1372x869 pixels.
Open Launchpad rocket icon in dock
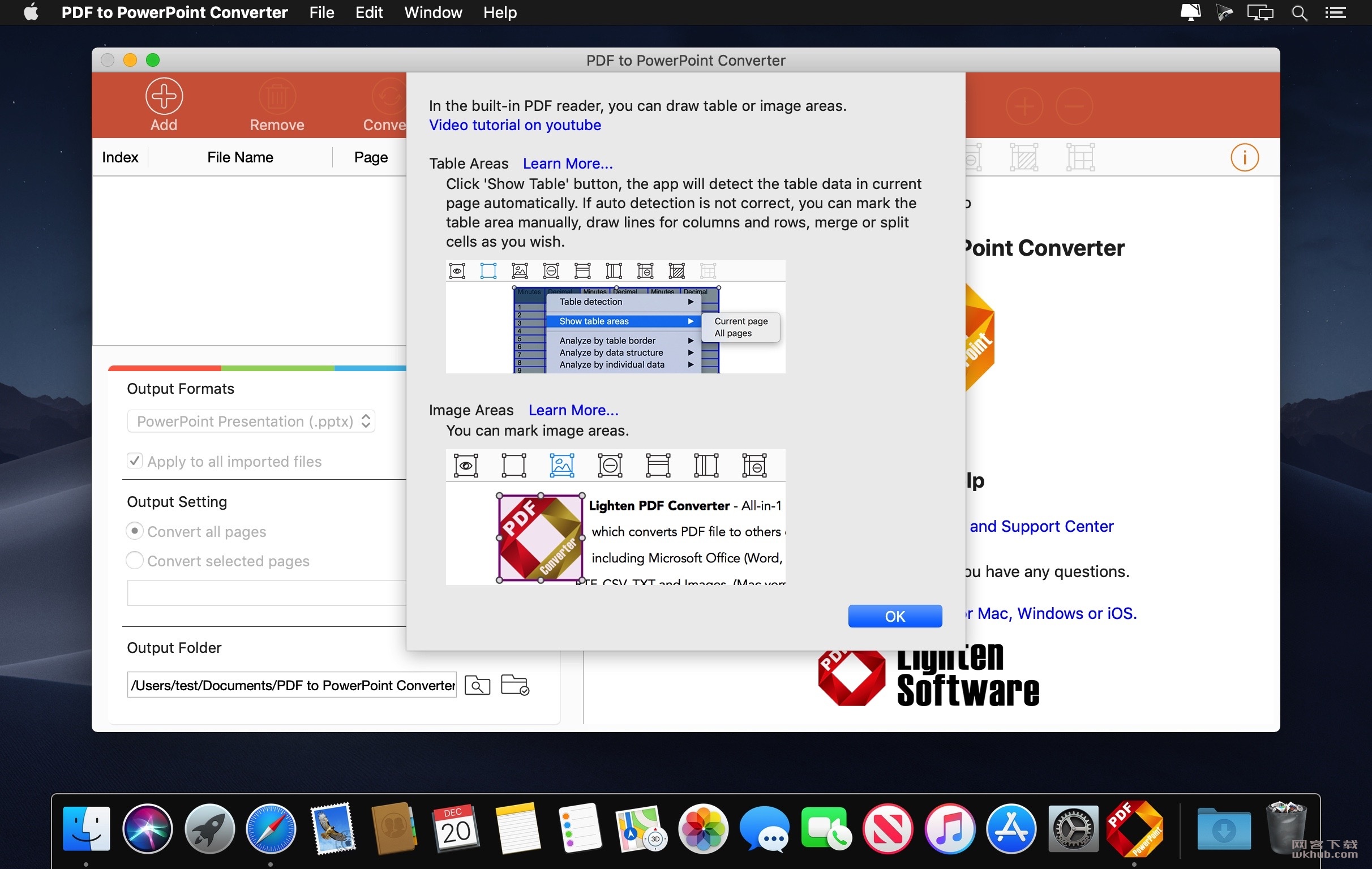[x=209, y=829]
